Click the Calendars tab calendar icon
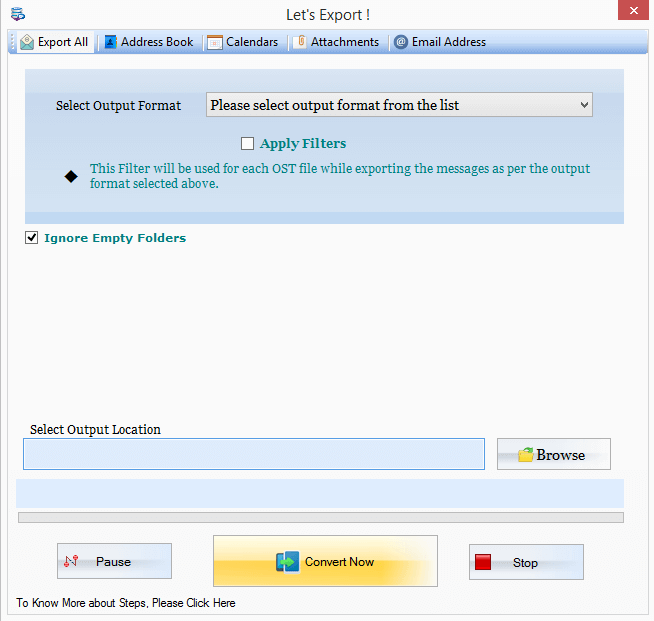Viewport: 654px width, 621px height. pyautogui.click(x=215, y=42)
